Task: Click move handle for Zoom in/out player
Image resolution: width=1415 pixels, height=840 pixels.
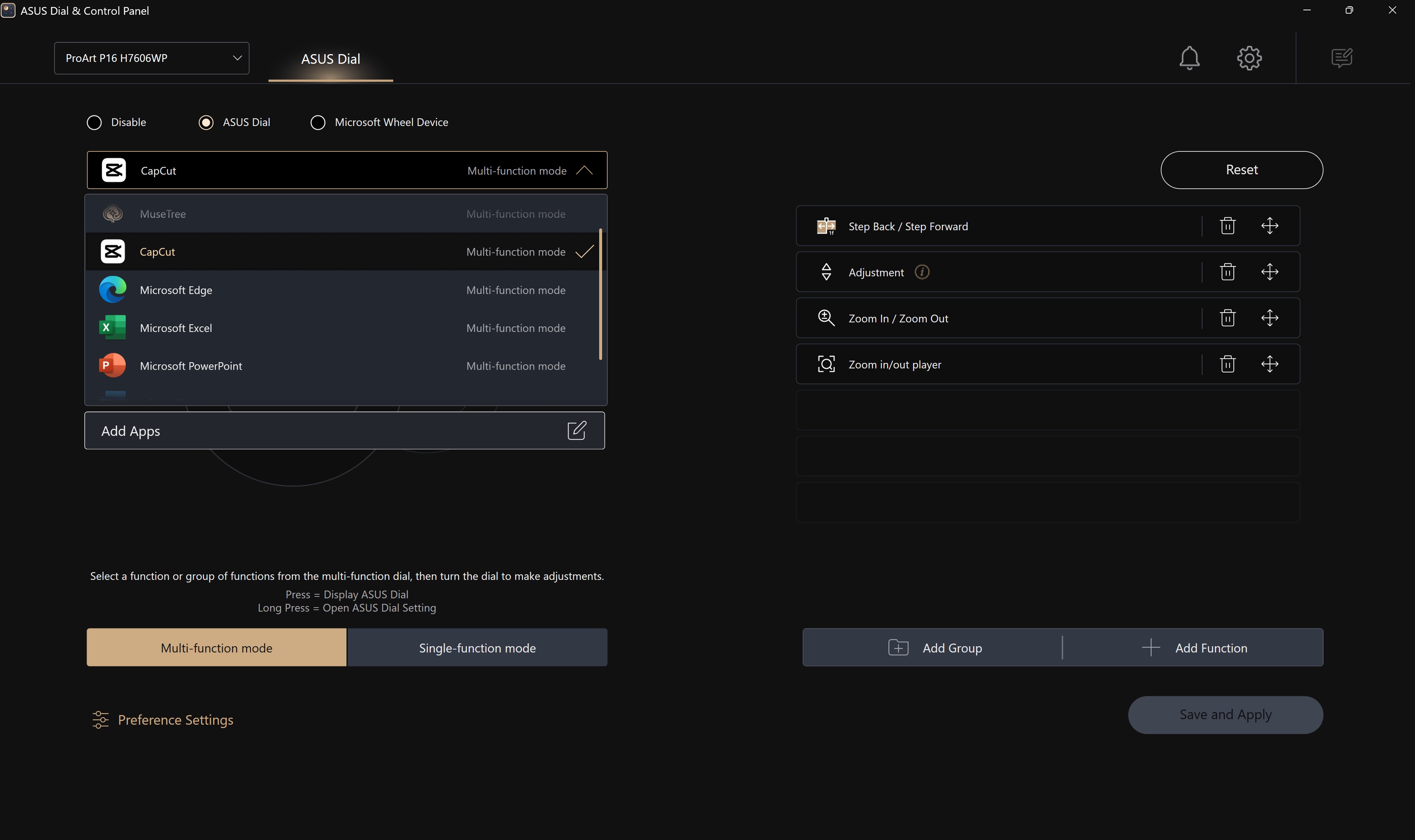Action: pos(1269,364)
